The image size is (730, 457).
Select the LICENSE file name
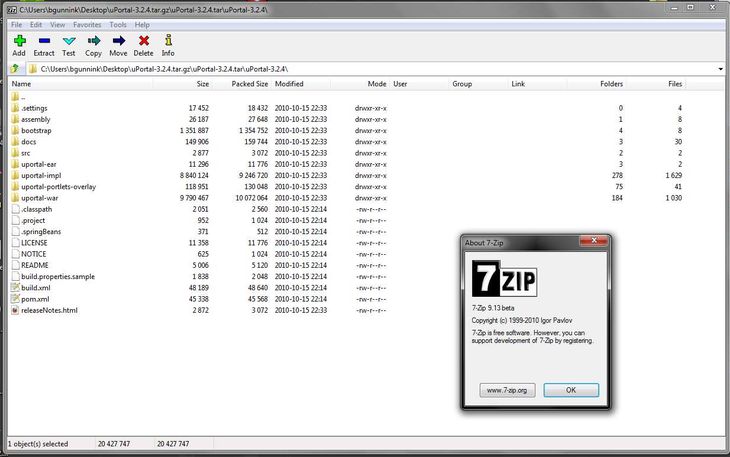coord(34,242)
